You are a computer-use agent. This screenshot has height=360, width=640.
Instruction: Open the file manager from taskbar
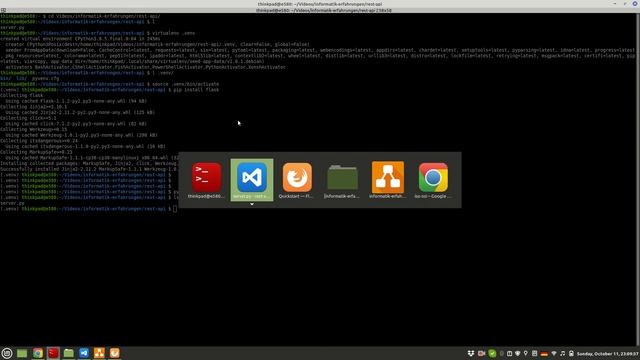click(69, 353)
